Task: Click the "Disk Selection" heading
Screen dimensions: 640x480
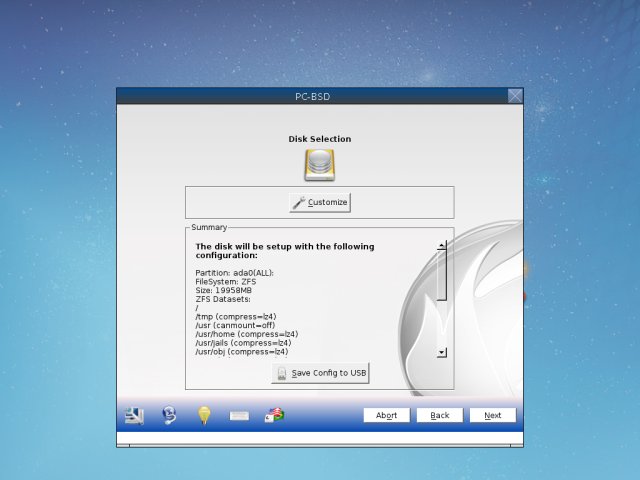Action: pyautogui.click(x=320, y=139)
